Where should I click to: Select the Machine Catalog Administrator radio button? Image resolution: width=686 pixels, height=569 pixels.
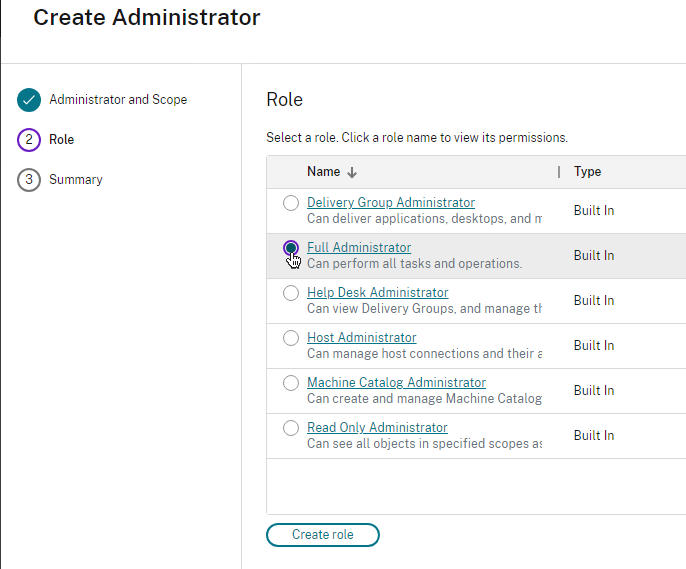pos(290,383)
